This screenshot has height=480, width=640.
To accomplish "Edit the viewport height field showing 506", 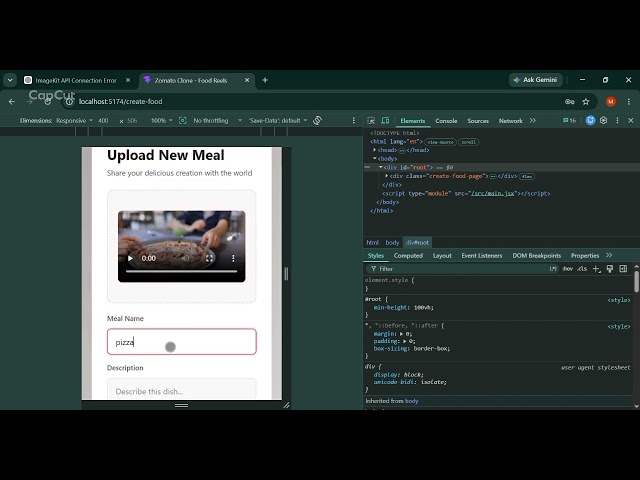I will [x=133, y=120].
